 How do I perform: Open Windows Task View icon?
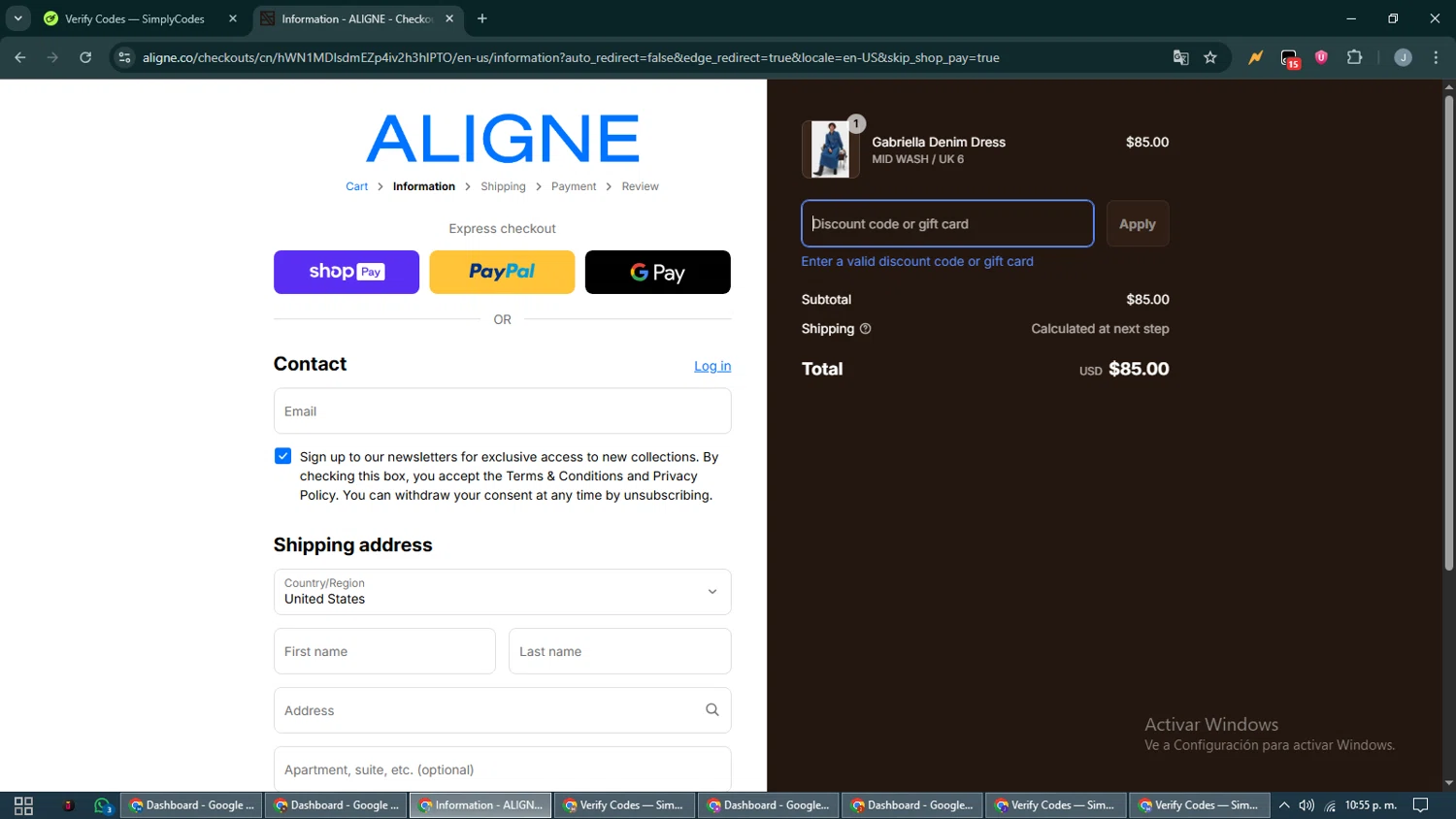click(x=23, y=805)
